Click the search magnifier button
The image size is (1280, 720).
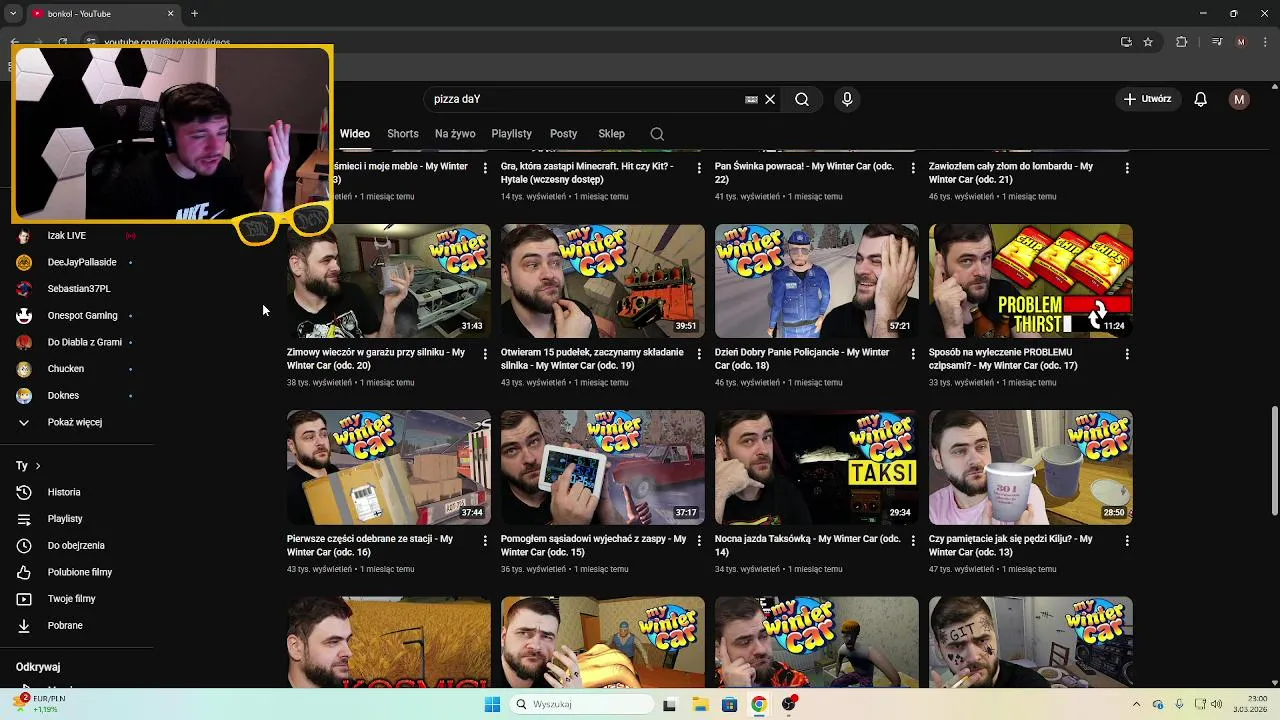coord(802,99)
